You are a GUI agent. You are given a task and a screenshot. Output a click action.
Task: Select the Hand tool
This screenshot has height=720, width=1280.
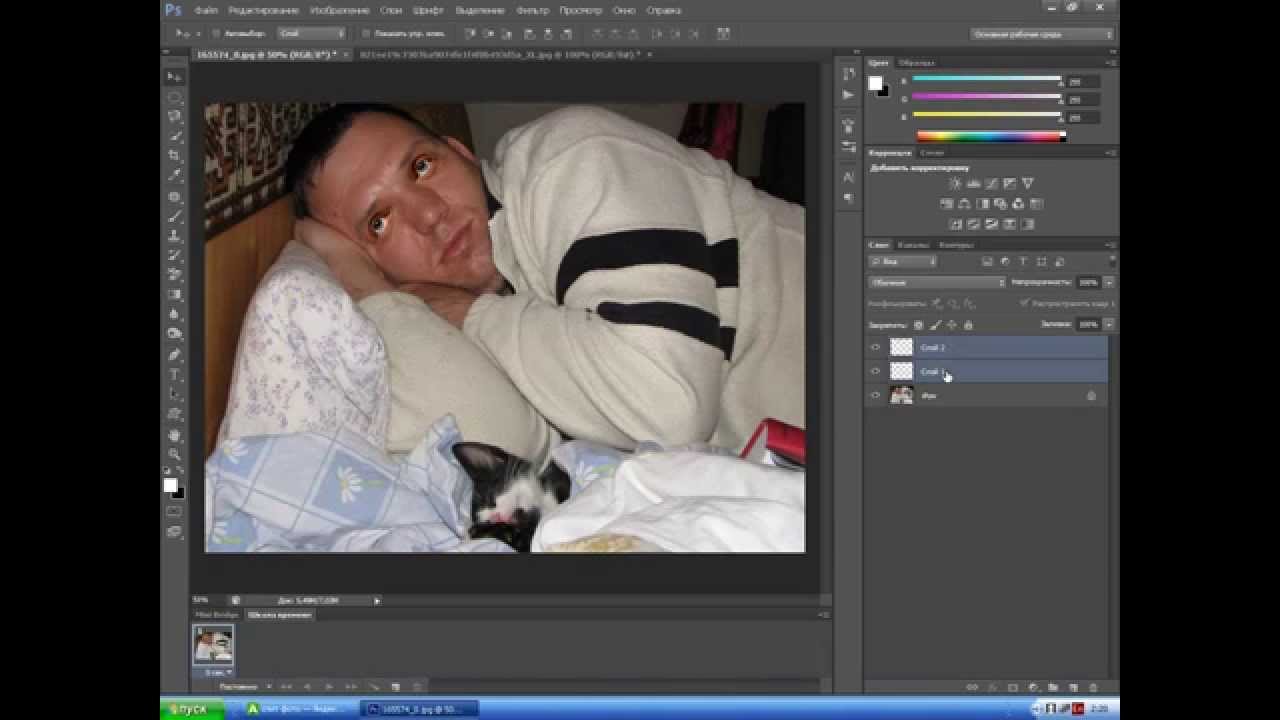click(175, 435)
